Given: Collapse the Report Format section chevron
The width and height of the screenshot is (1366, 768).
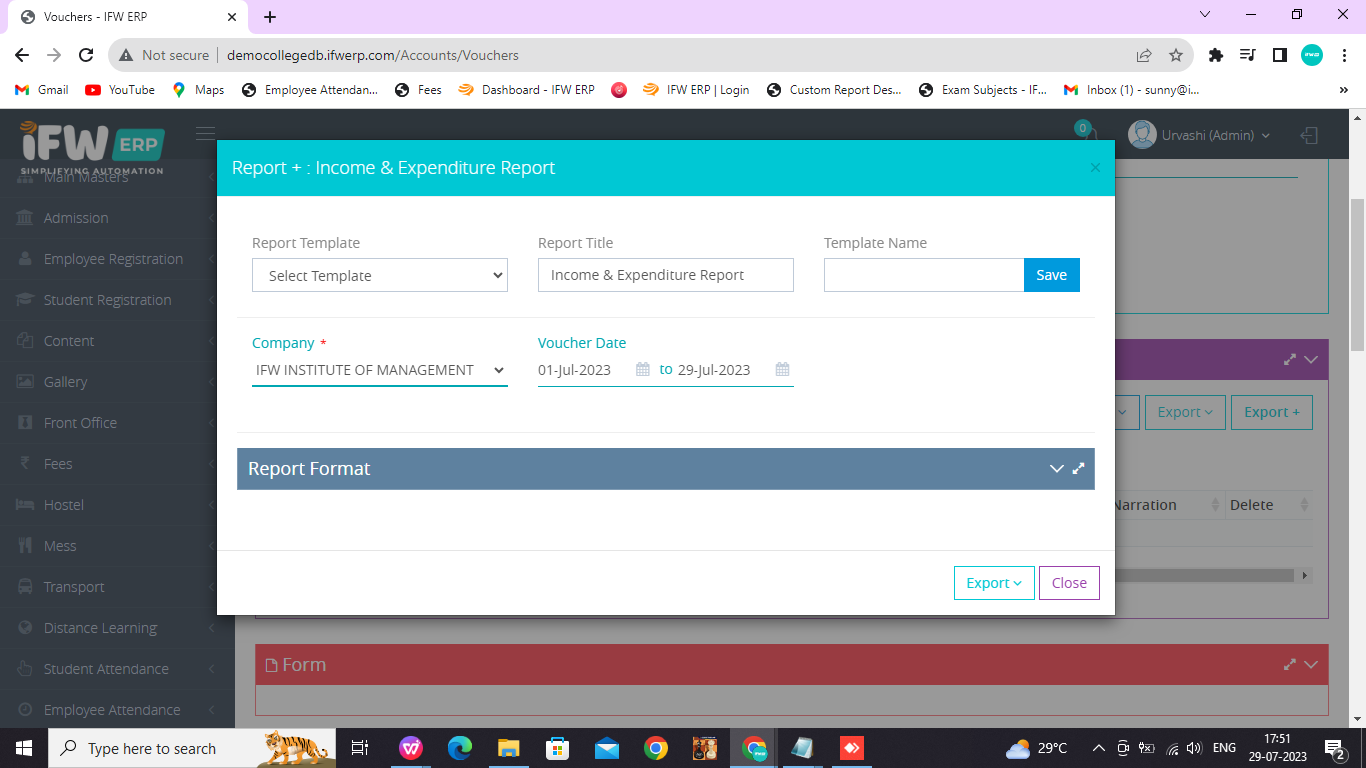Looking at the screenshot, I should pos(1056,468).
